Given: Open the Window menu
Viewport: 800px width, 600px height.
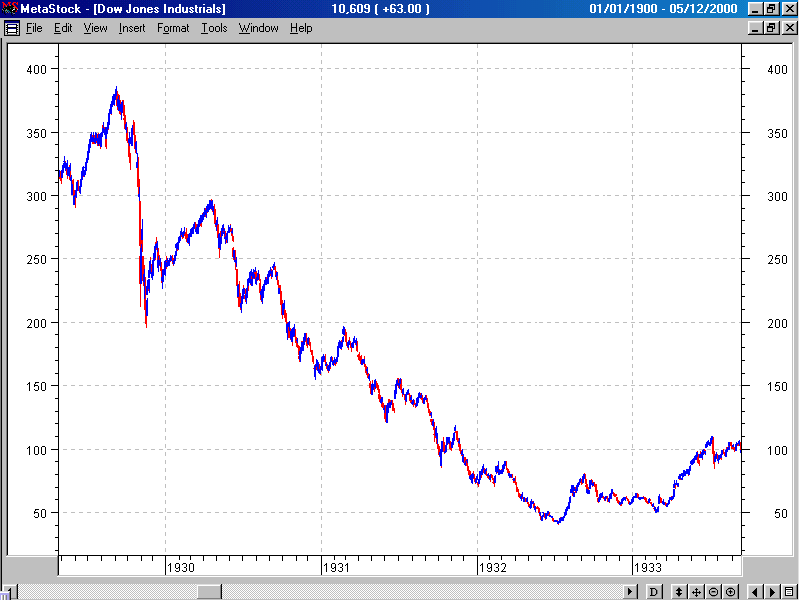Looking at the screenshot, I should pyautogui.click(x=259, y=28).
